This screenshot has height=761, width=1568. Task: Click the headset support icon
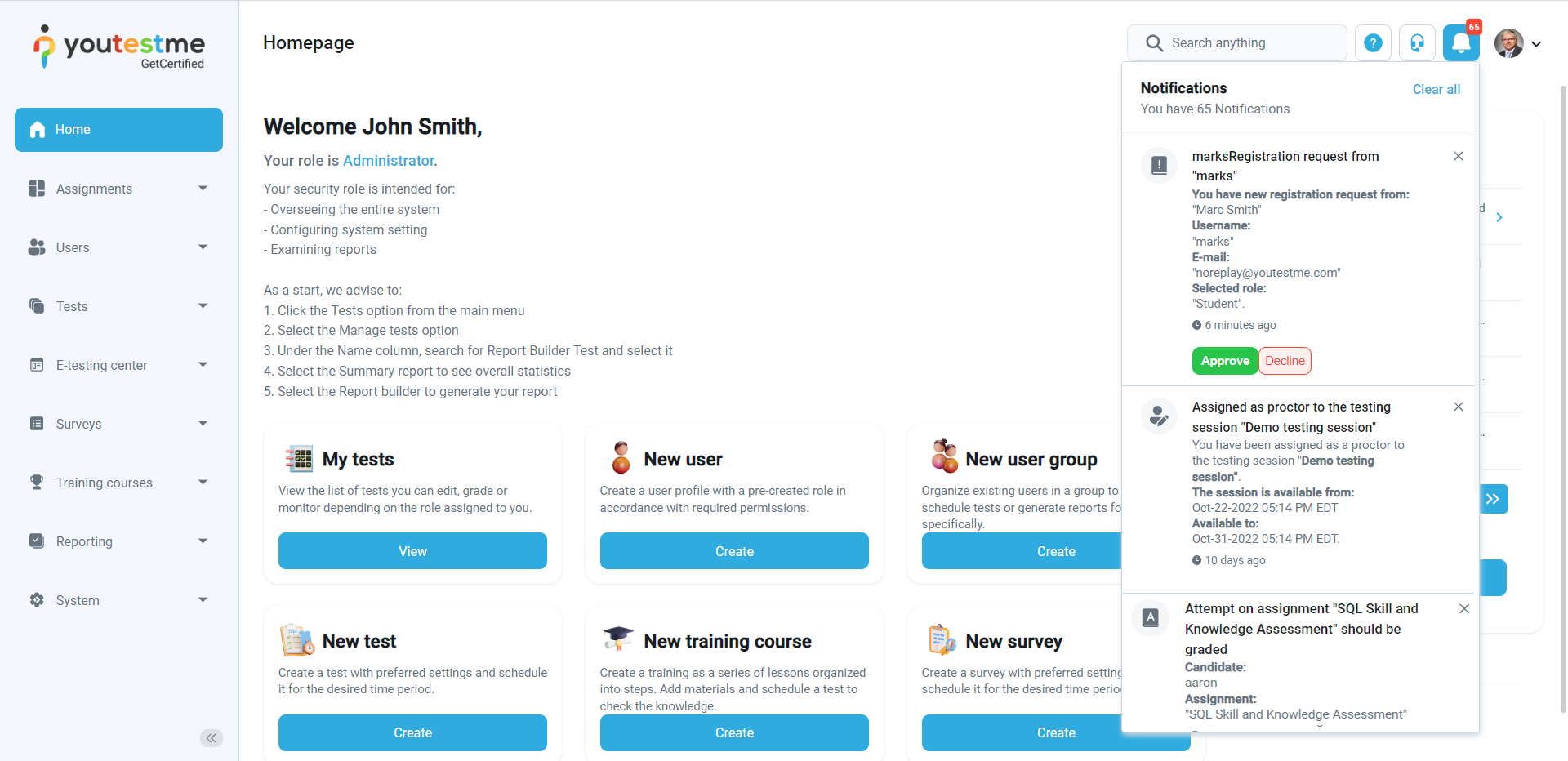(1417, 43)
